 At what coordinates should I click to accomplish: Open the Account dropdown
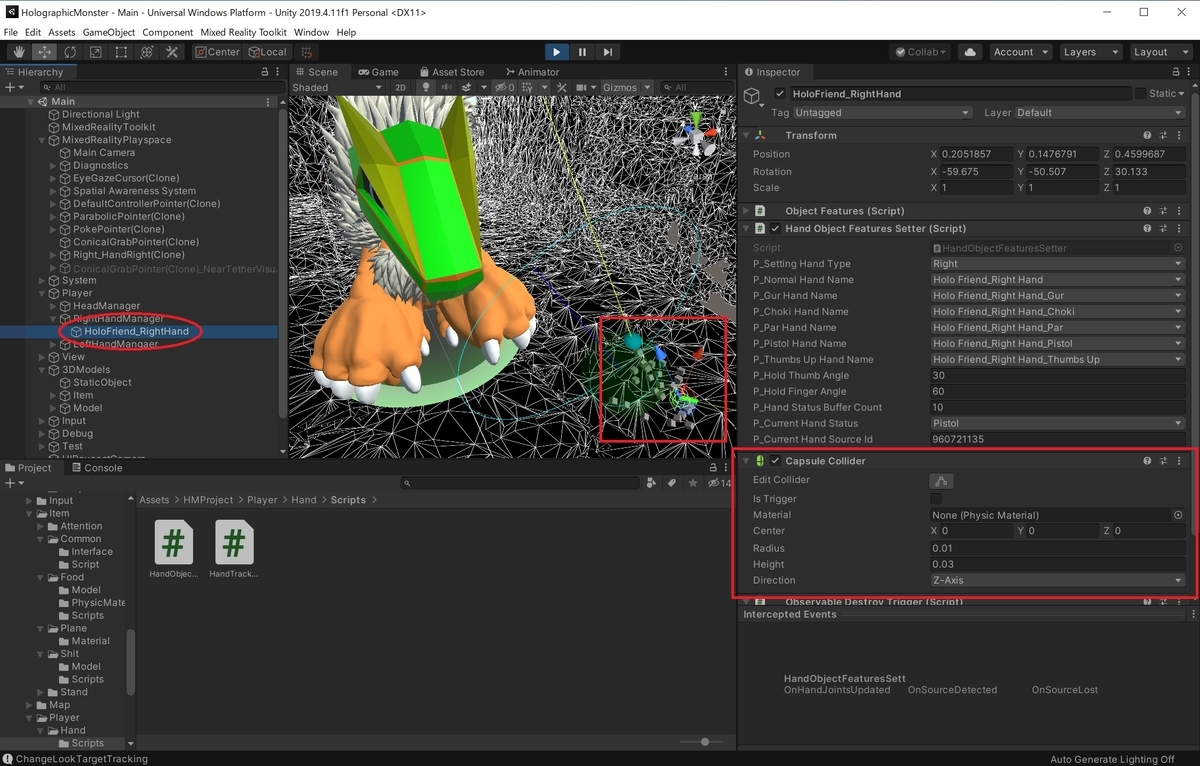[x=1020, y=52]
